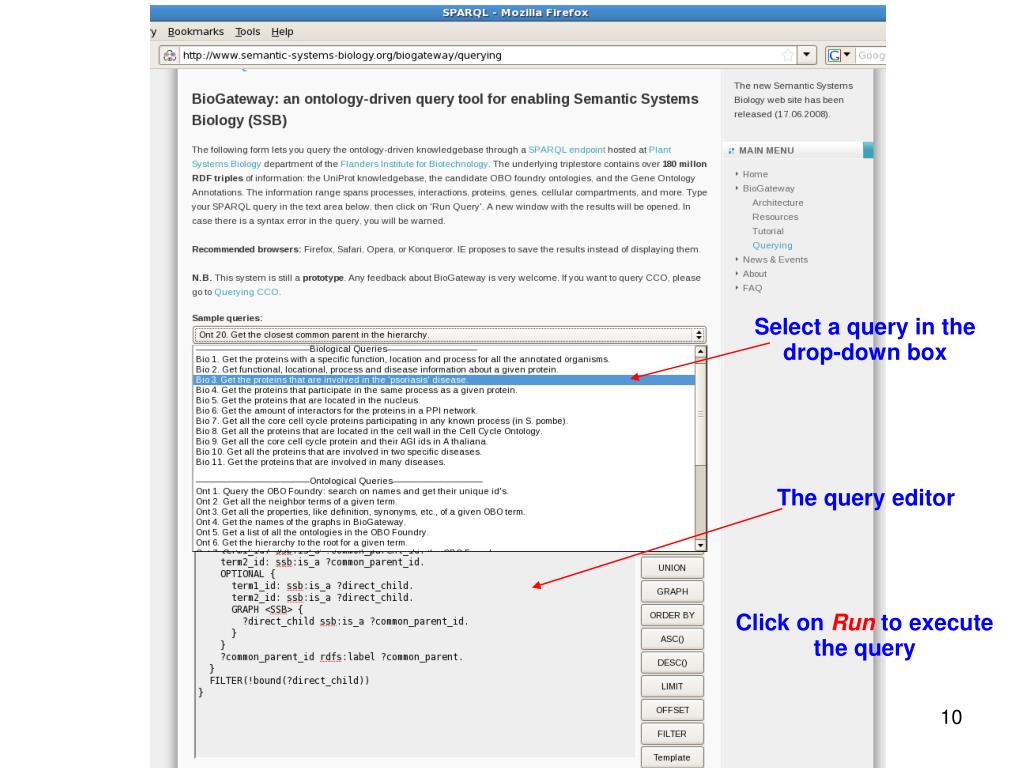Open the Flanders Institute for Biotechnology link
This screenshot has width=1024, height=768.
pos(414,164)
